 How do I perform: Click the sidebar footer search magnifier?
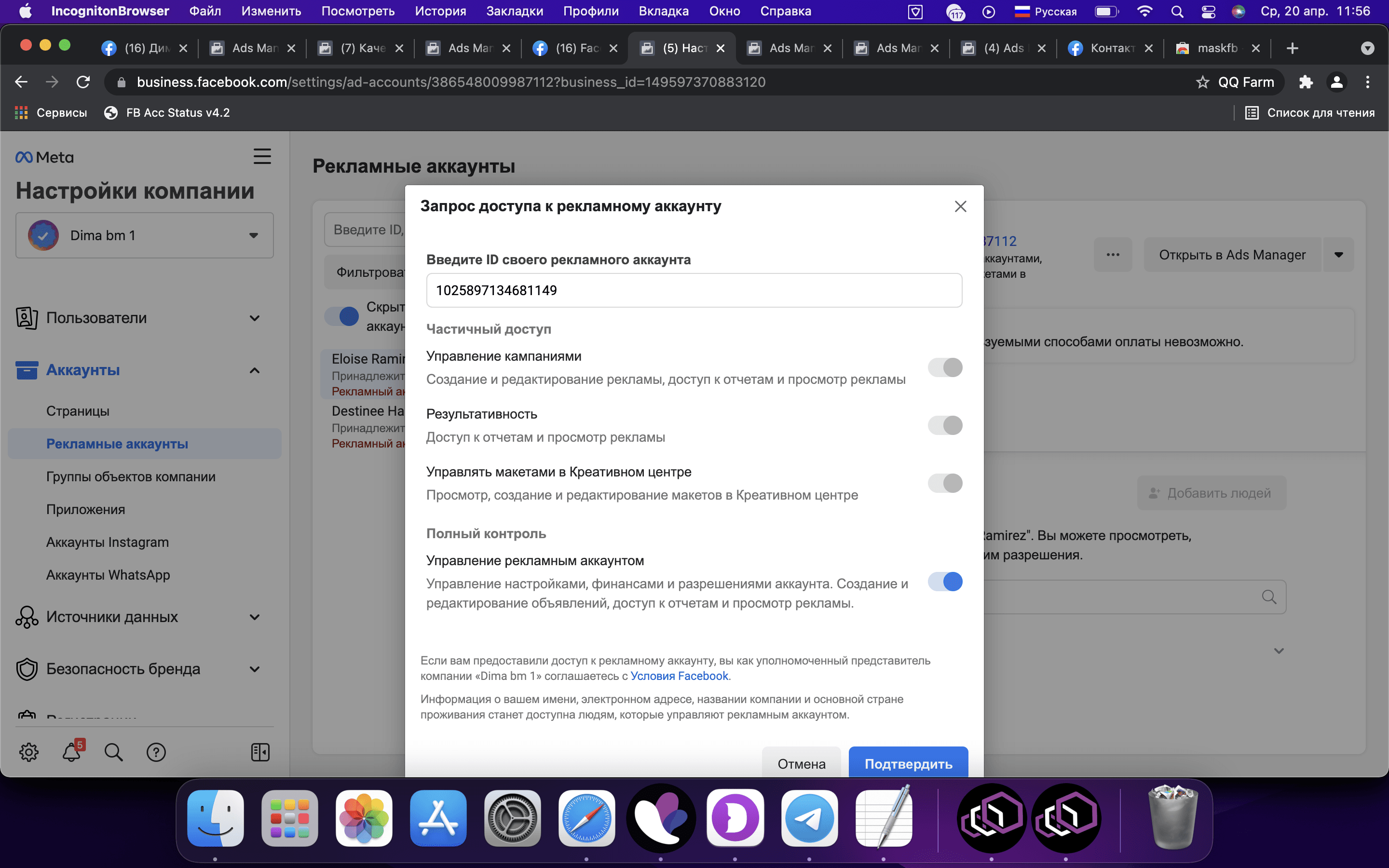pyautogui.click(x=114, y=752)
